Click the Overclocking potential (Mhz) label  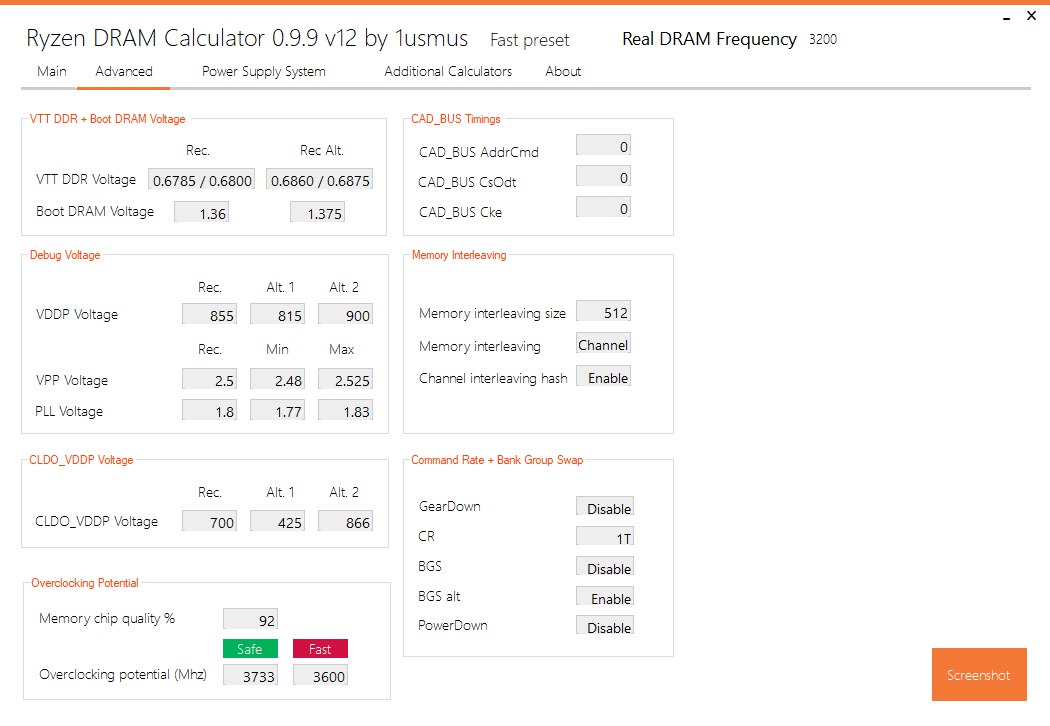pos(123,674)
